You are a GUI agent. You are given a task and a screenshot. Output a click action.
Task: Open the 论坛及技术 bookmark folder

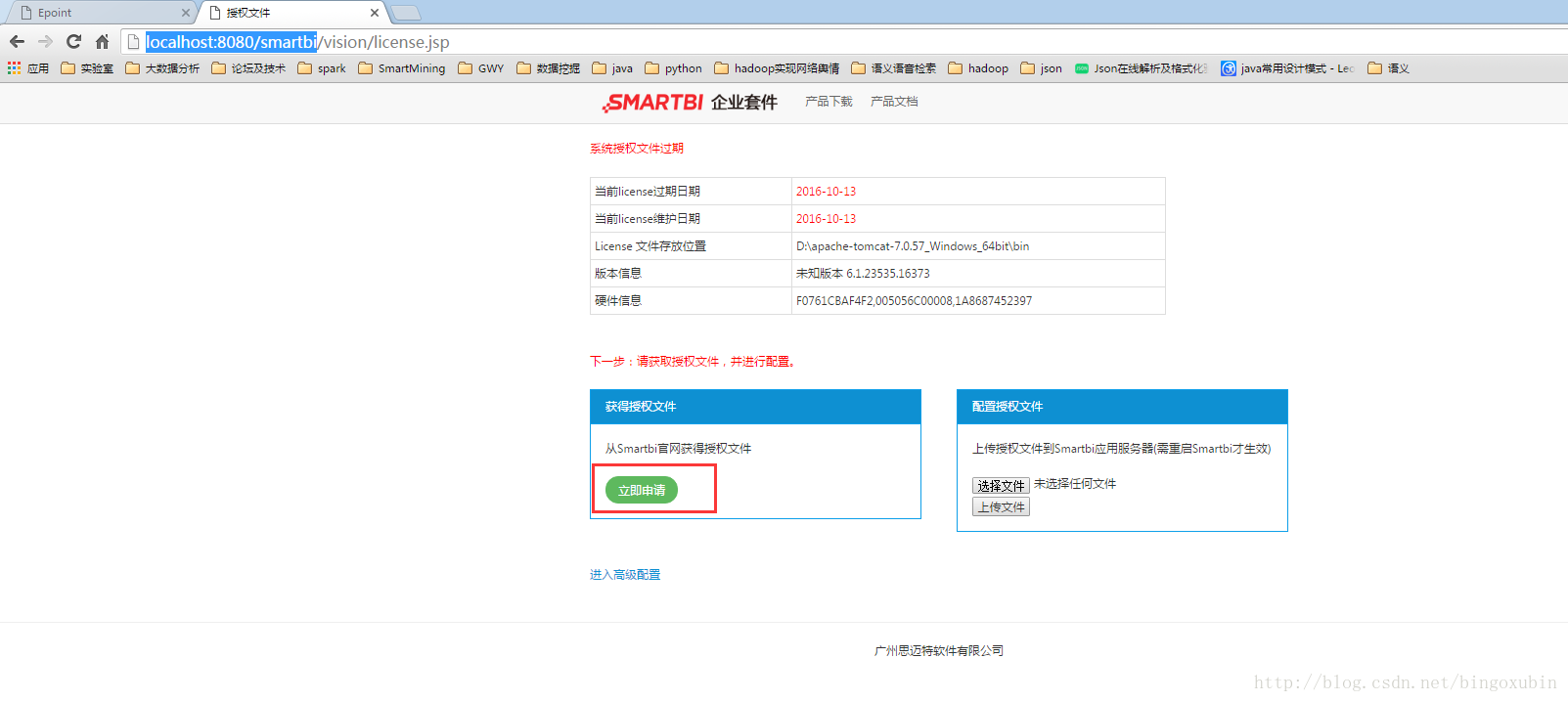(x=248, y=68)
